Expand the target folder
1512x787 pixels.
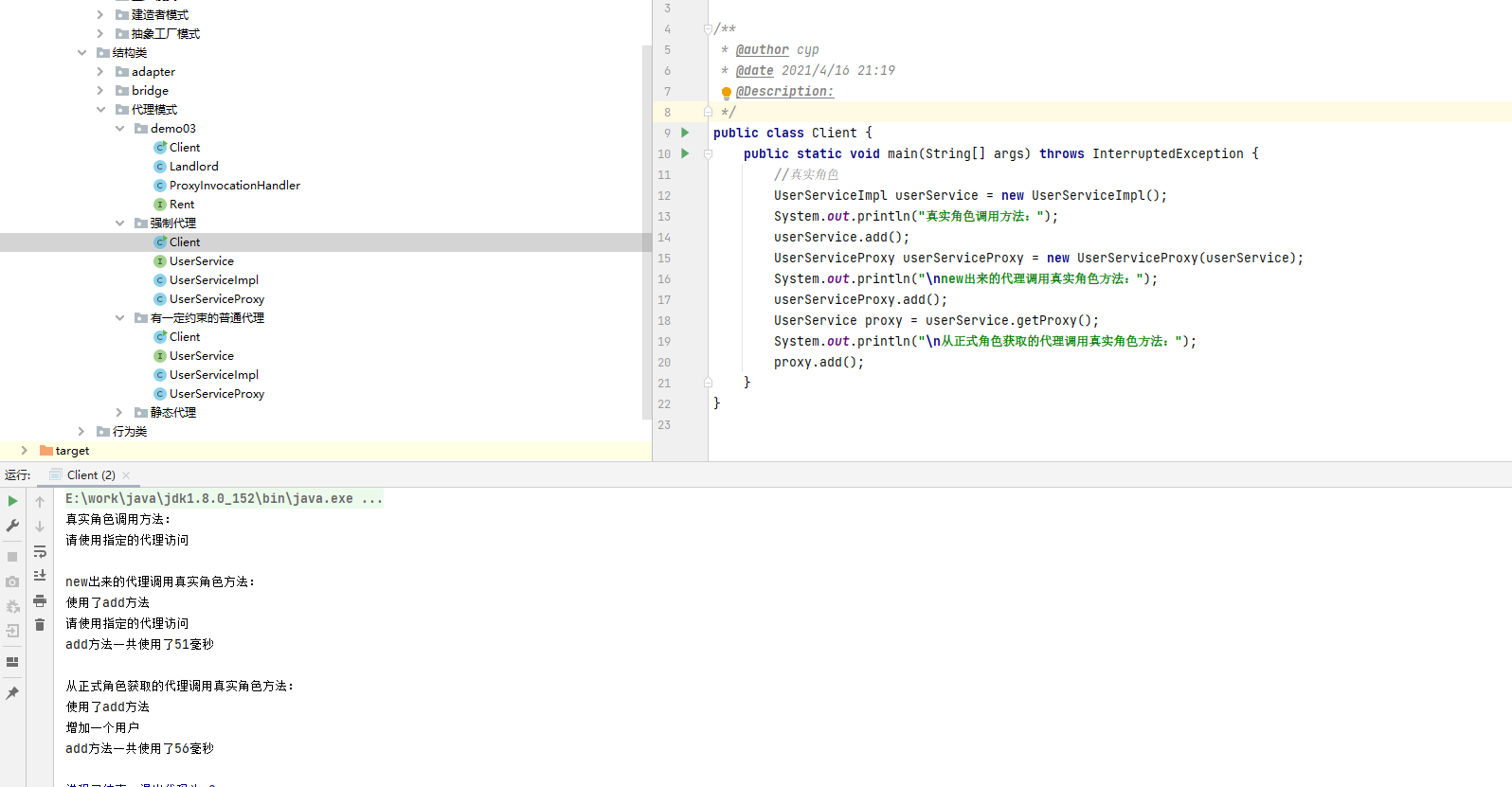pos(25,451)
